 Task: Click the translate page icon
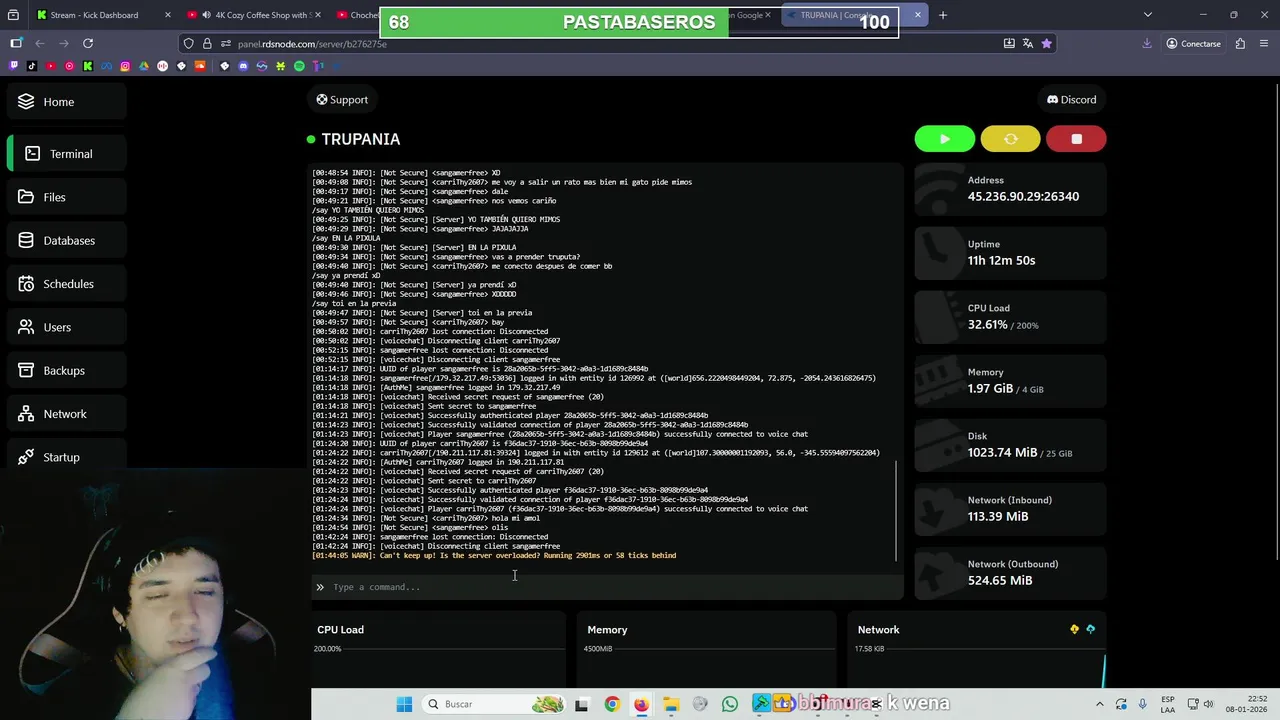(1027, 43)
